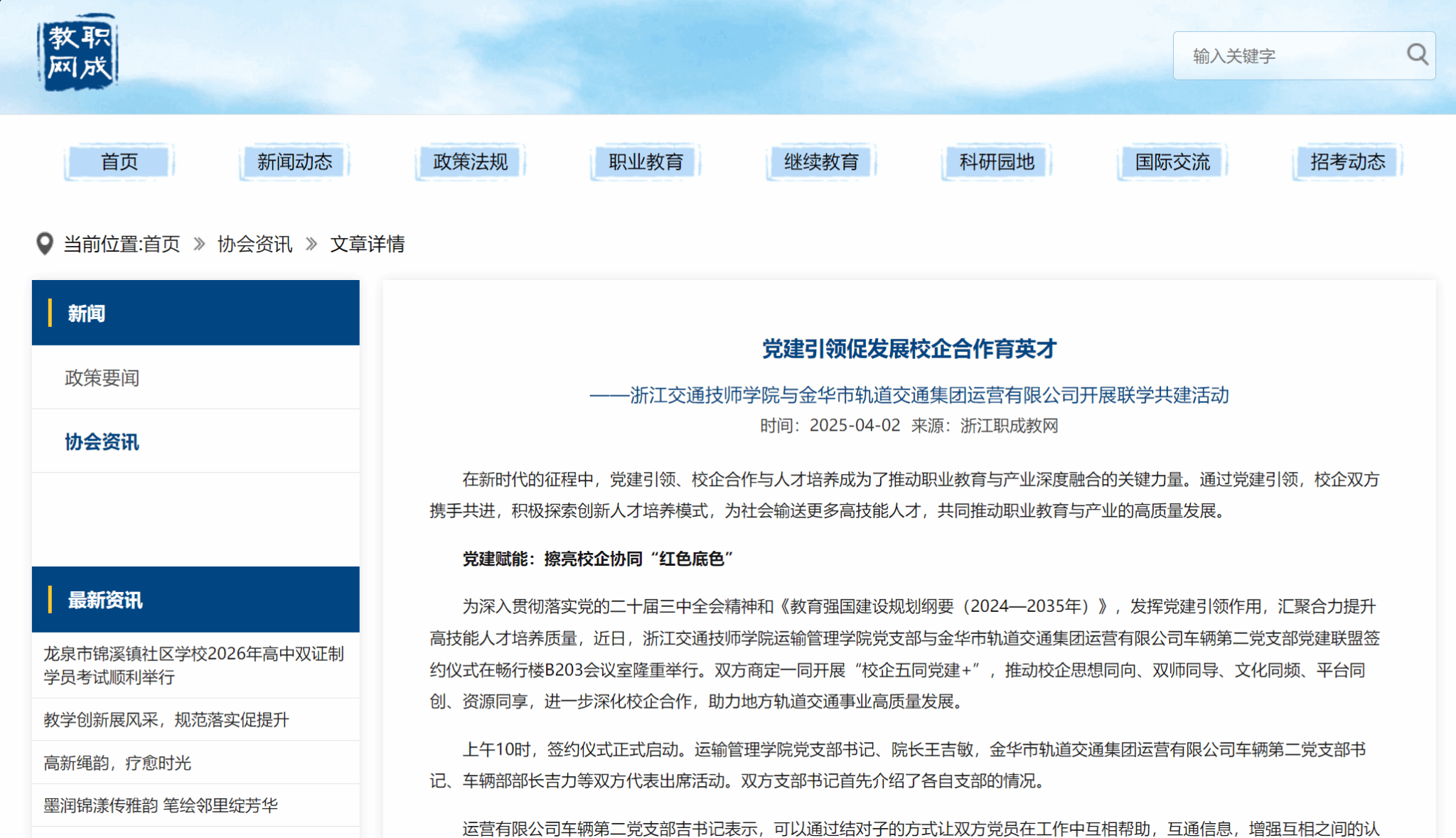Image resolution: width=1456 pixels, height=838 pixels.
Task: Click 首页 in the breadcrumb
Action: [x=161, y=245]
